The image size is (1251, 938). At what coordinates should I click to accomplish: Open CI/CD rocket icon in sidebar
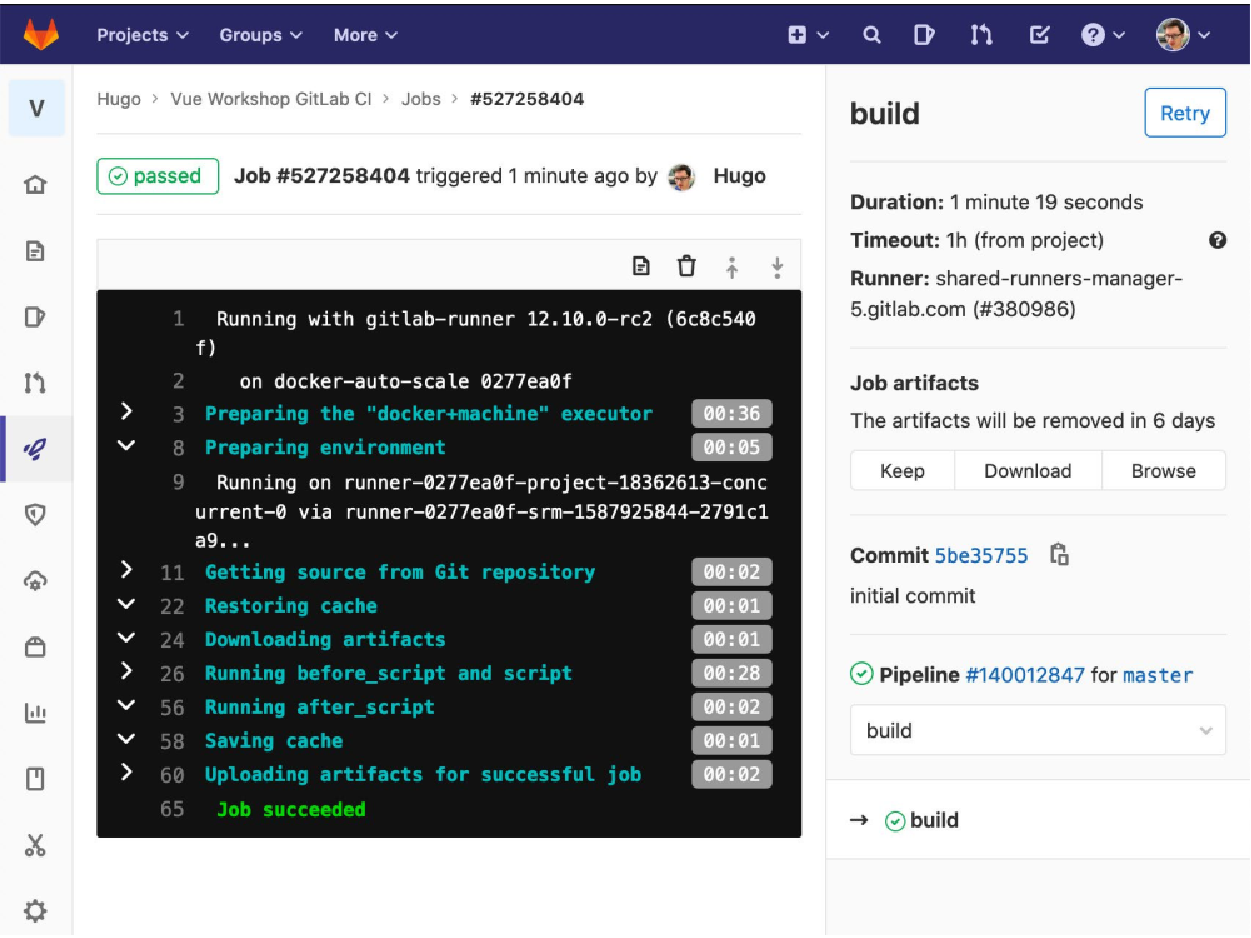pos(35,449)
